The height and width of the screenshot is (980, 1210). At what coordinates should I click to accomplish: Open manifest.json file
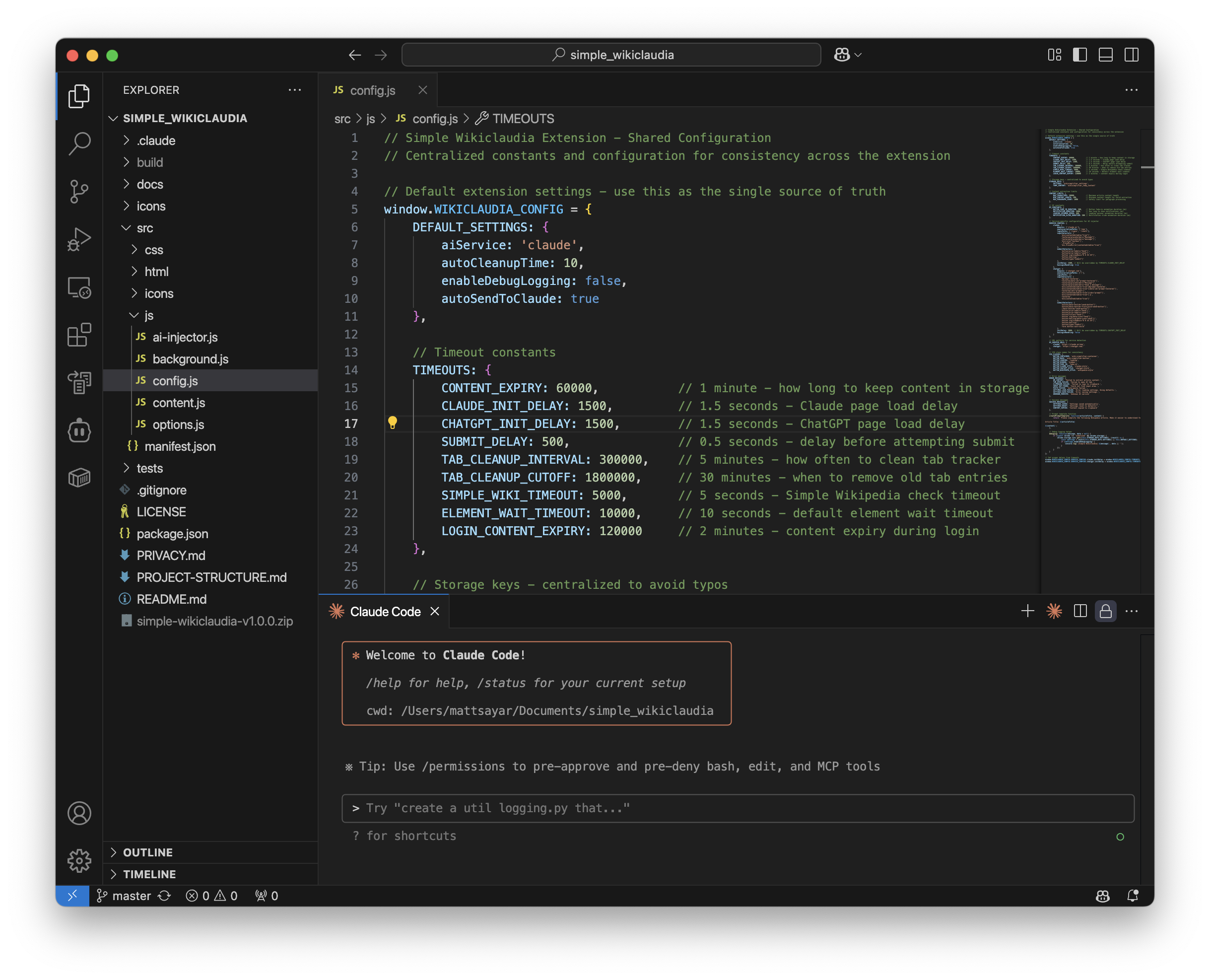210,446
